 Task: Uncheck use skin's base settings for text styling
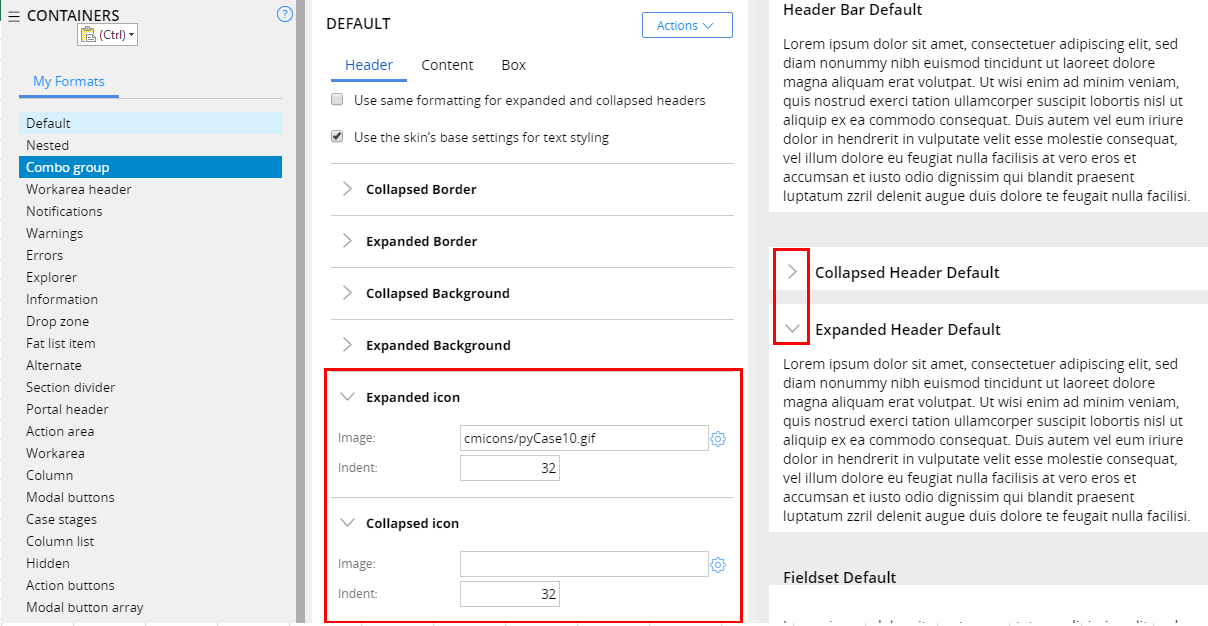pos(337,137)
